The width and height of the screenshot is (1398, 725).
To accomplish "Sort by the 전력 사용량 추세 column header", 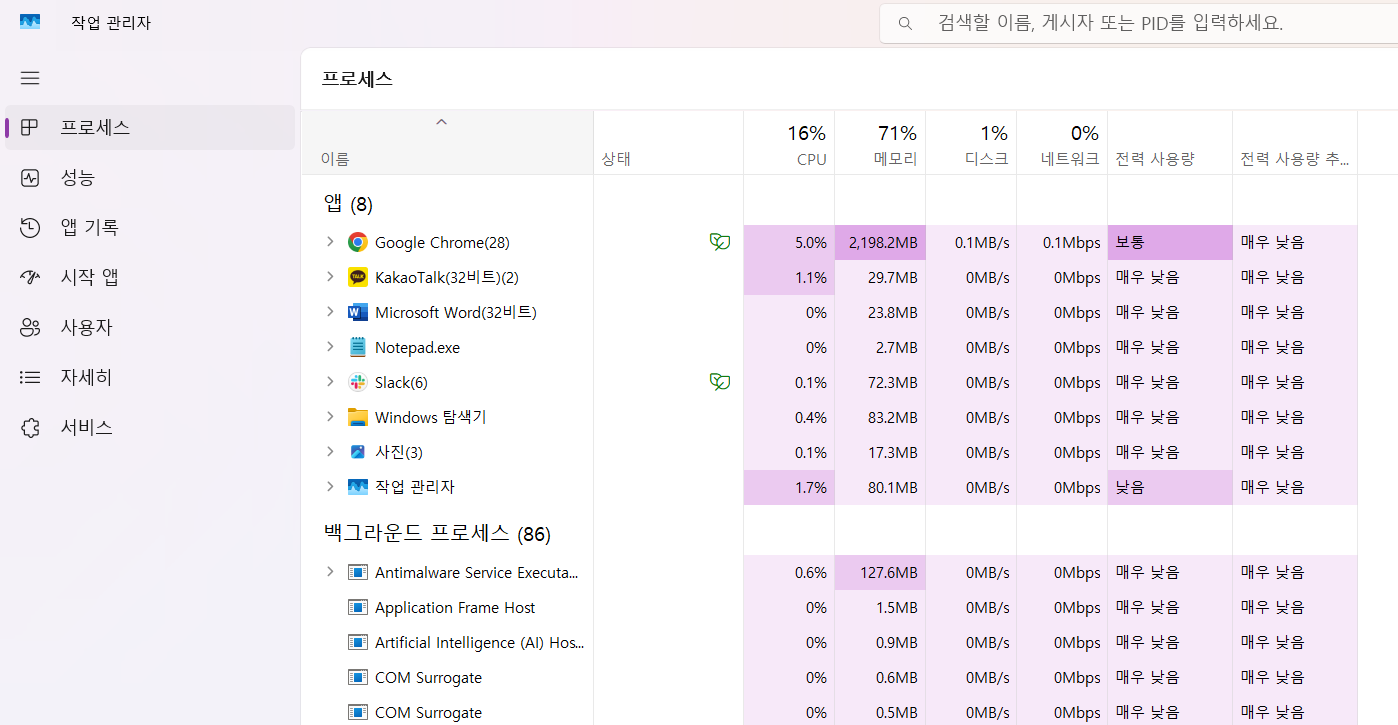I will click(1295, 143).
